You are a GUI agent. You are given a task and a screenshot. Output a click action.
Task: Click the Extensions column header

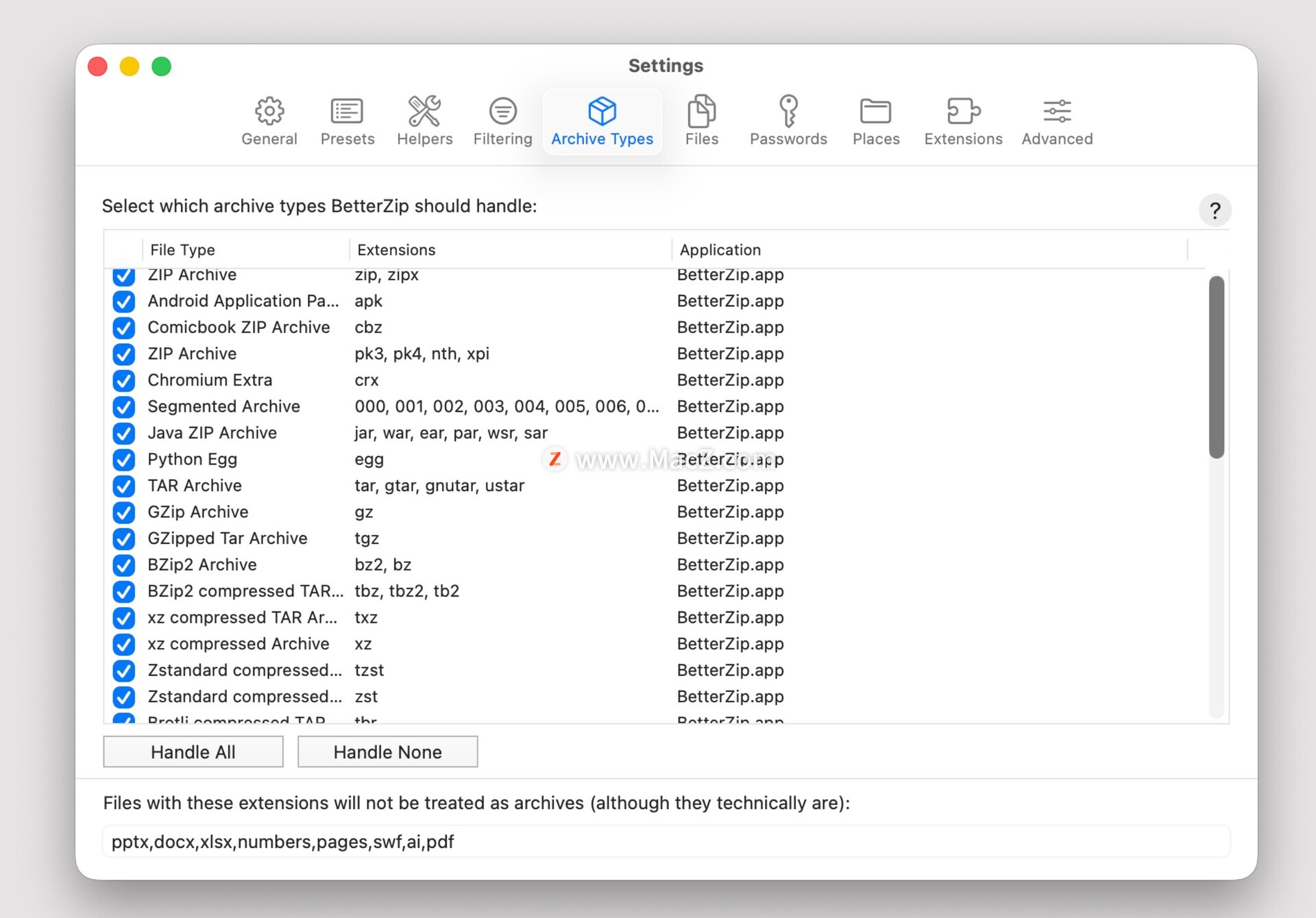pos(511,250)
